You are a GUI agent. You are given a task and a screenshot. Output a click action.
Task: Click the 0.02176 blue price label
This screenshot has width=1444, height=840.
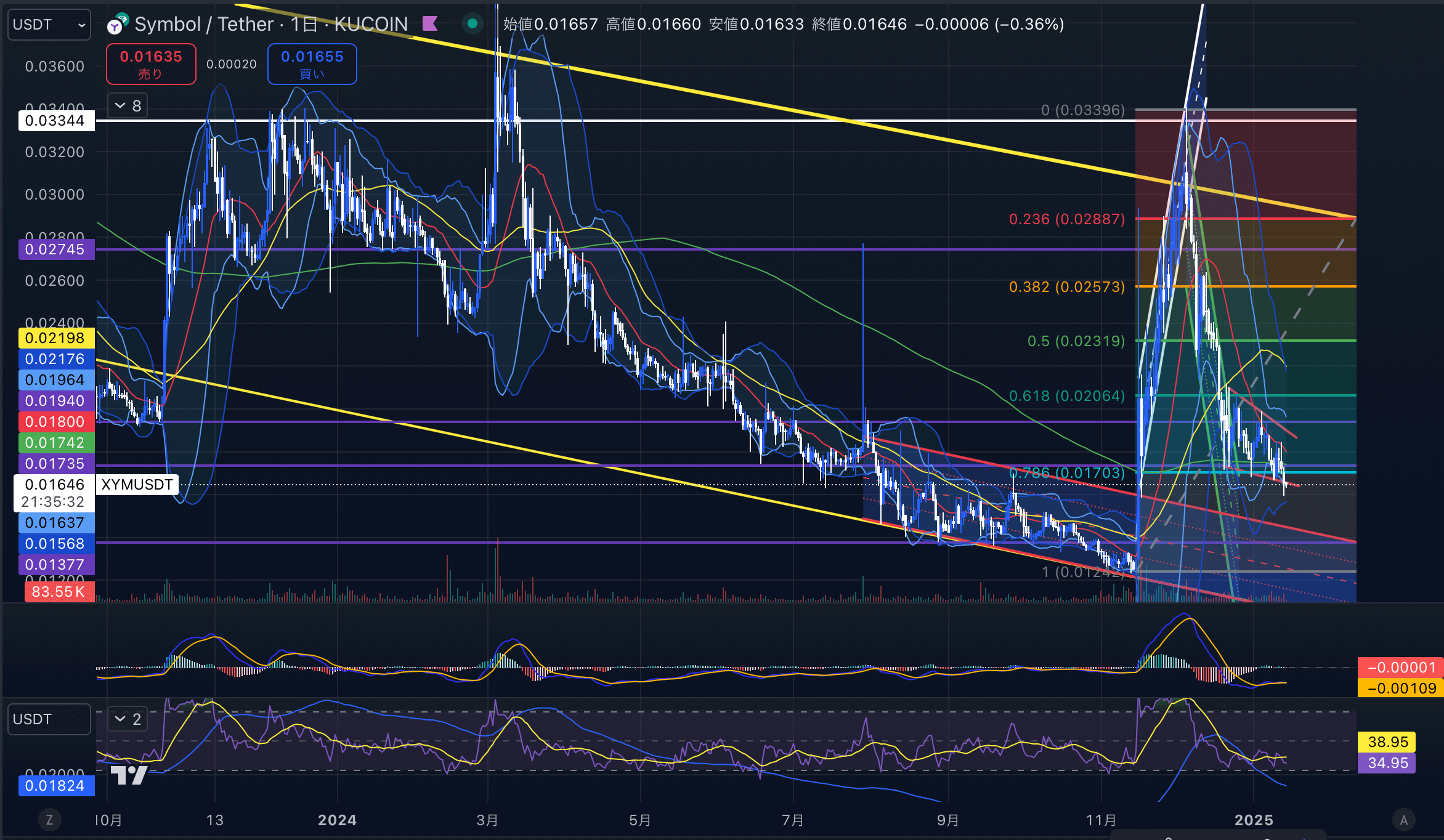57,359
